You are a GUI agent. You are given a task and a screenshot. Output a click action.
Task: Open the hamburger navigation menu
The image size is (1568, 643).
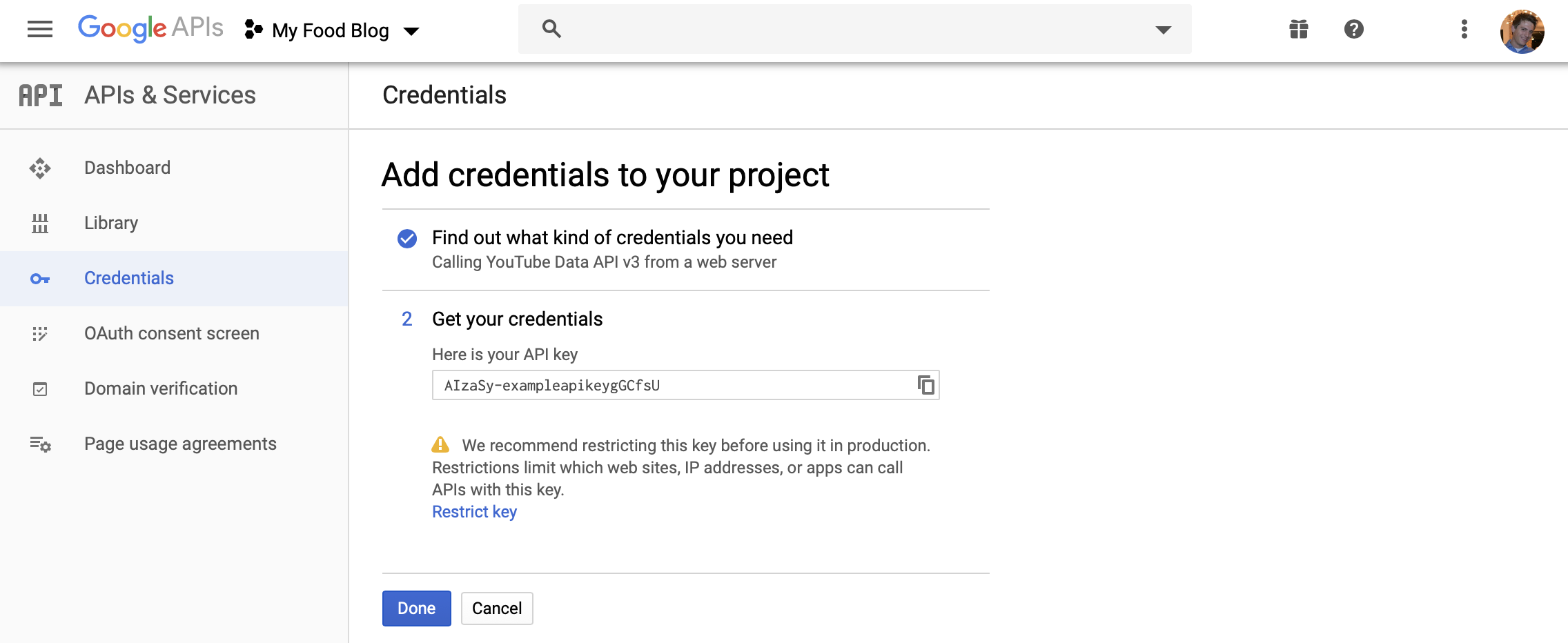coord(39,29)
